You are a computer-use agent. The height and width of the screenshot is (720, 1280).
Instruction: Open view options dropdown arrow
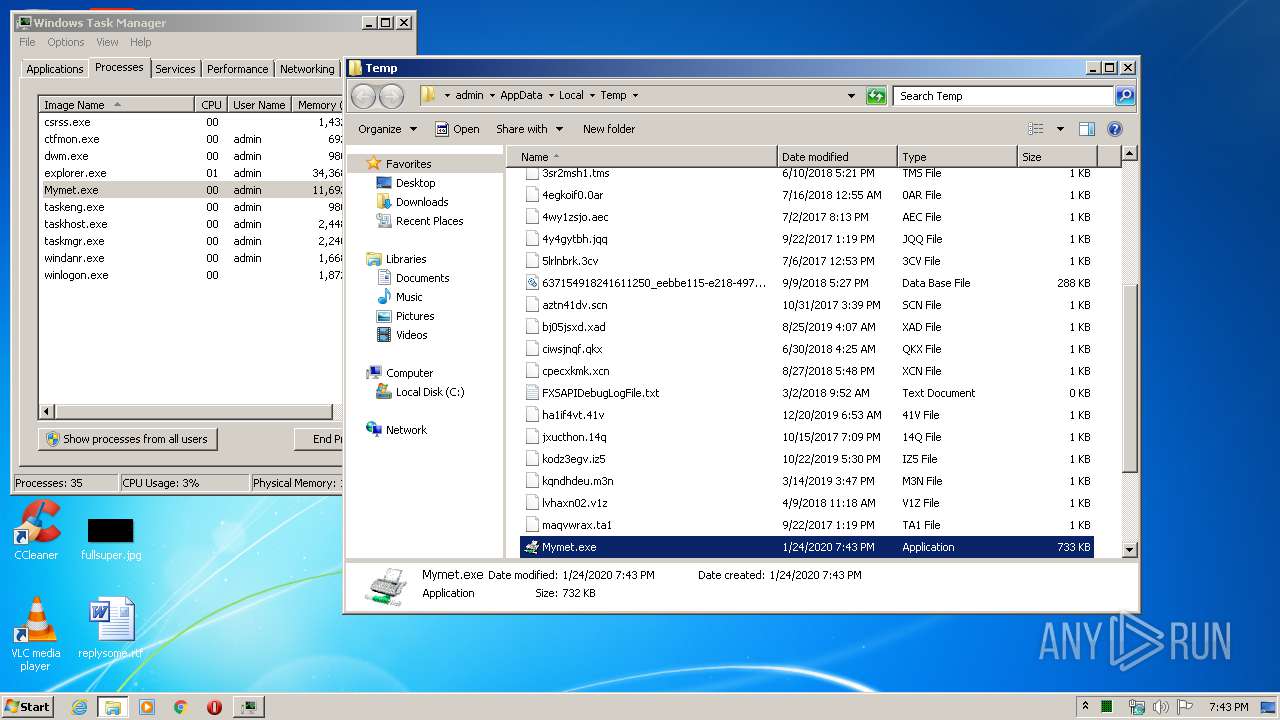click(1060, 129)
